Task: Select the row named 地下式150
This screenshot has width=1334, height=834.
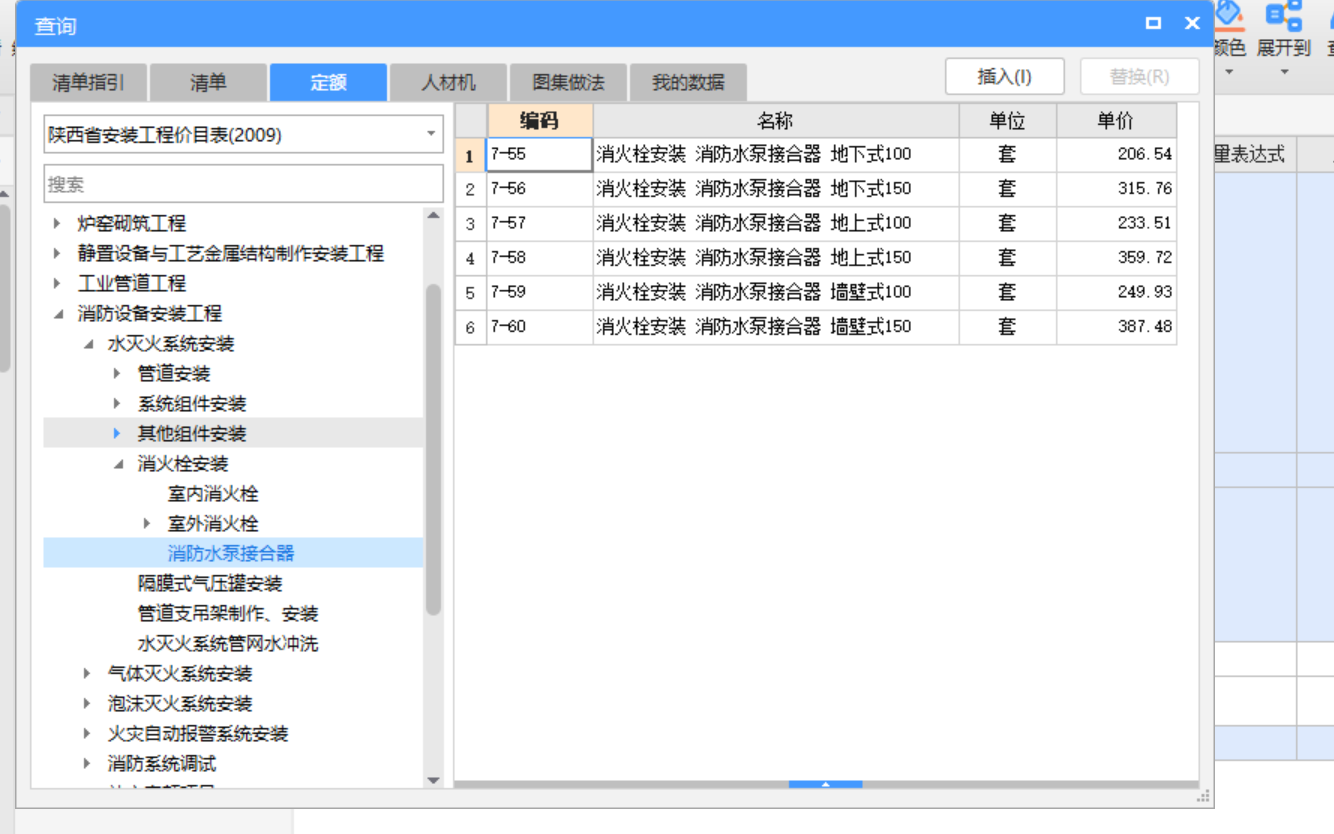Action: point(776,189)
